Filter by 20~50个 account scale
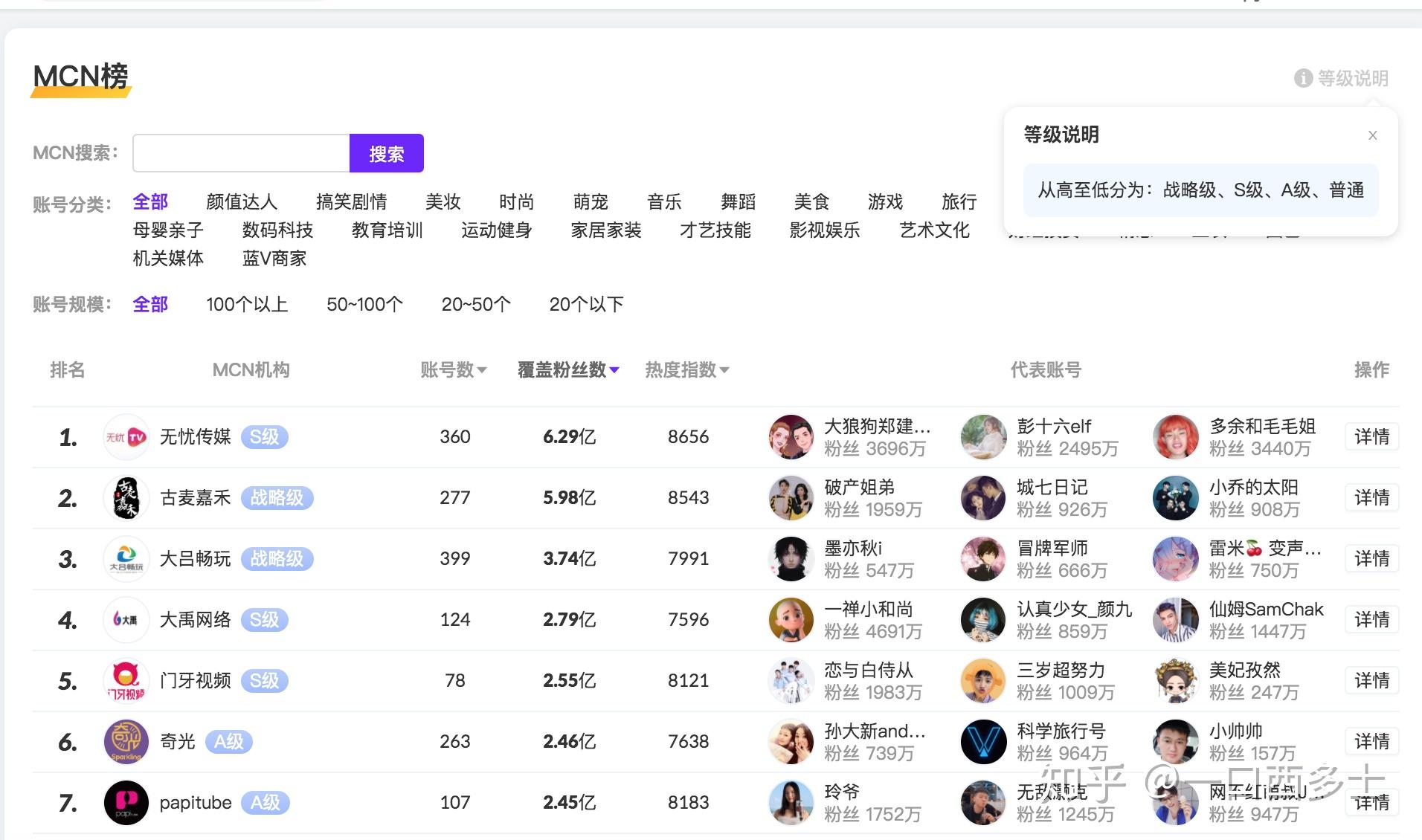1422x840 pixels. pyautogui.click(x=476, y=304)
